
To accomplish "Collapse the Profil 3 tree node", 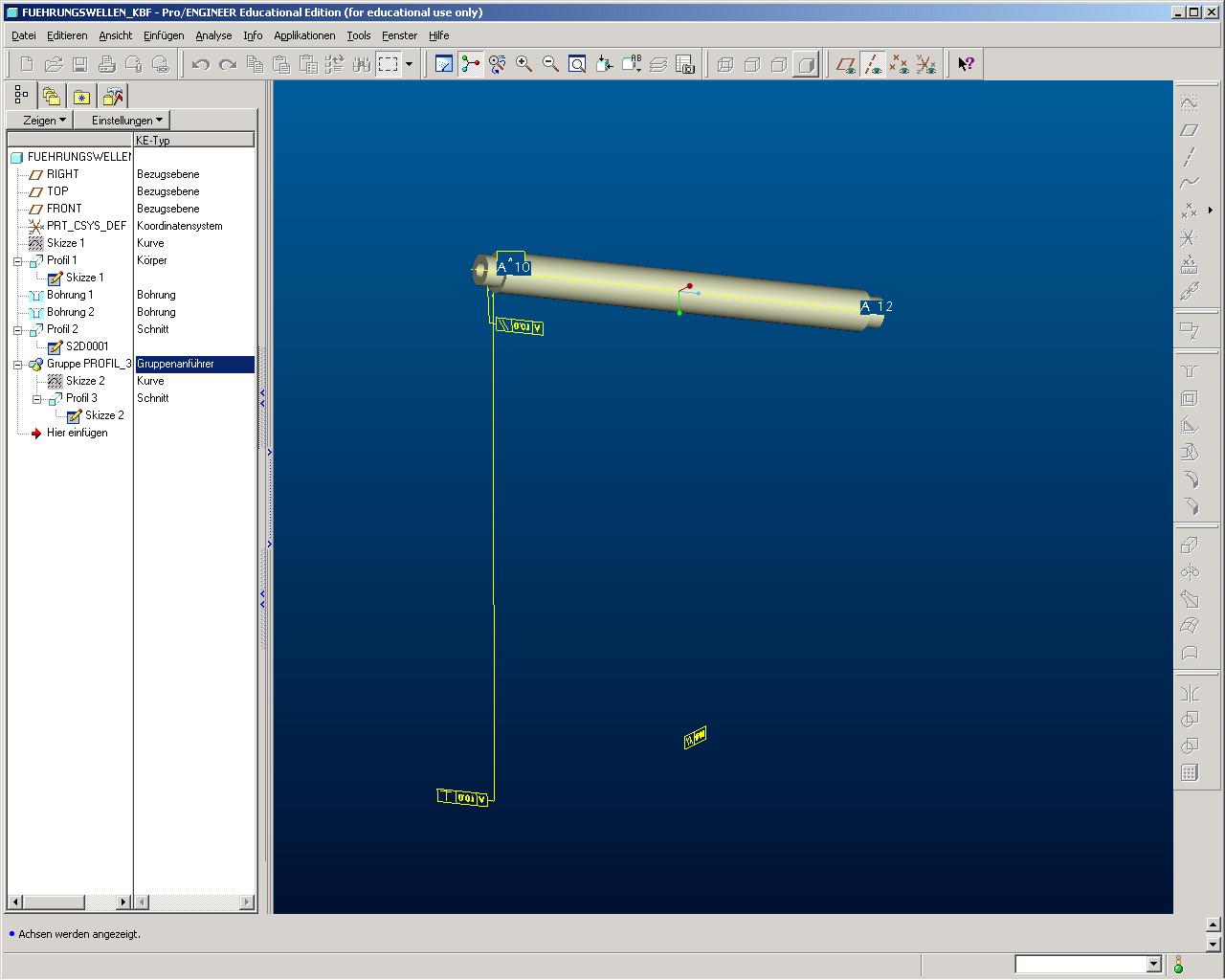I will 37,398.
